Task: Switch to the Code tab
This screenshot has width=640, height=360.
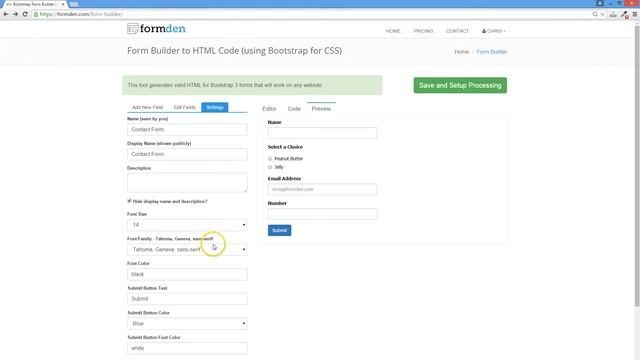Action: tap(294, 109)
